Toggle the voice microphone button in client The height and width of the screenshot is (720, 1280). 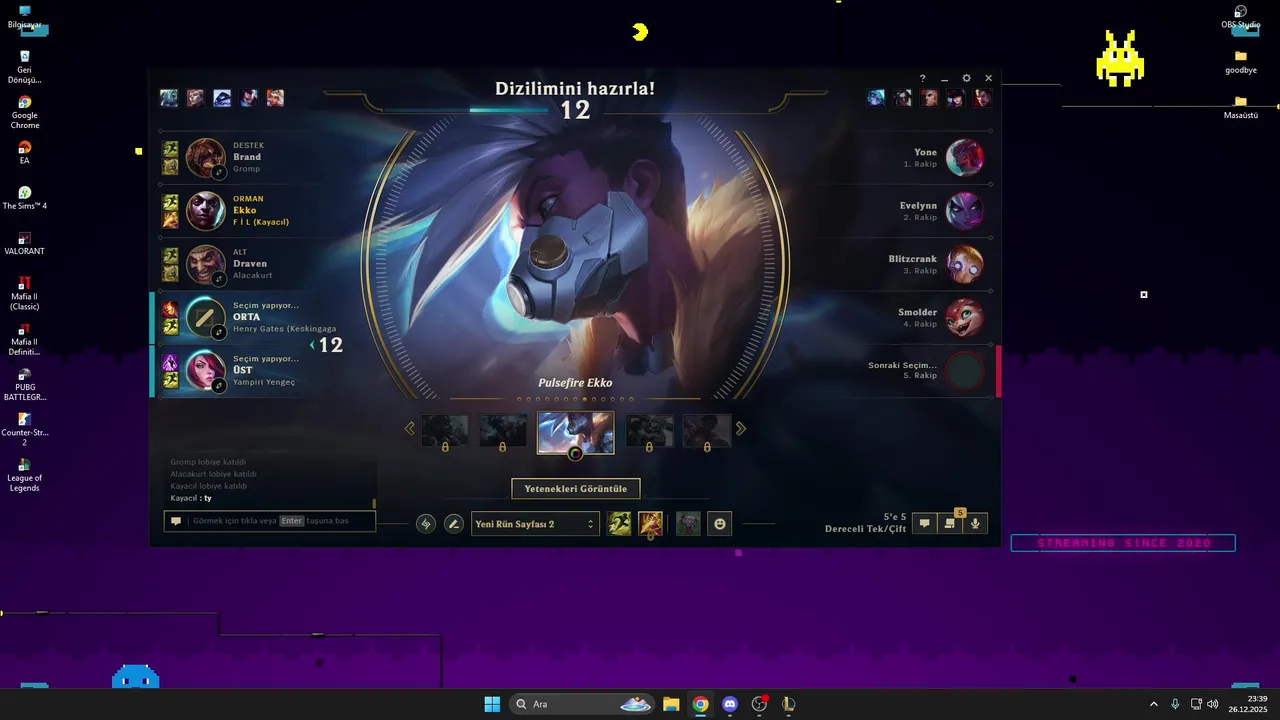coord(976,523)
